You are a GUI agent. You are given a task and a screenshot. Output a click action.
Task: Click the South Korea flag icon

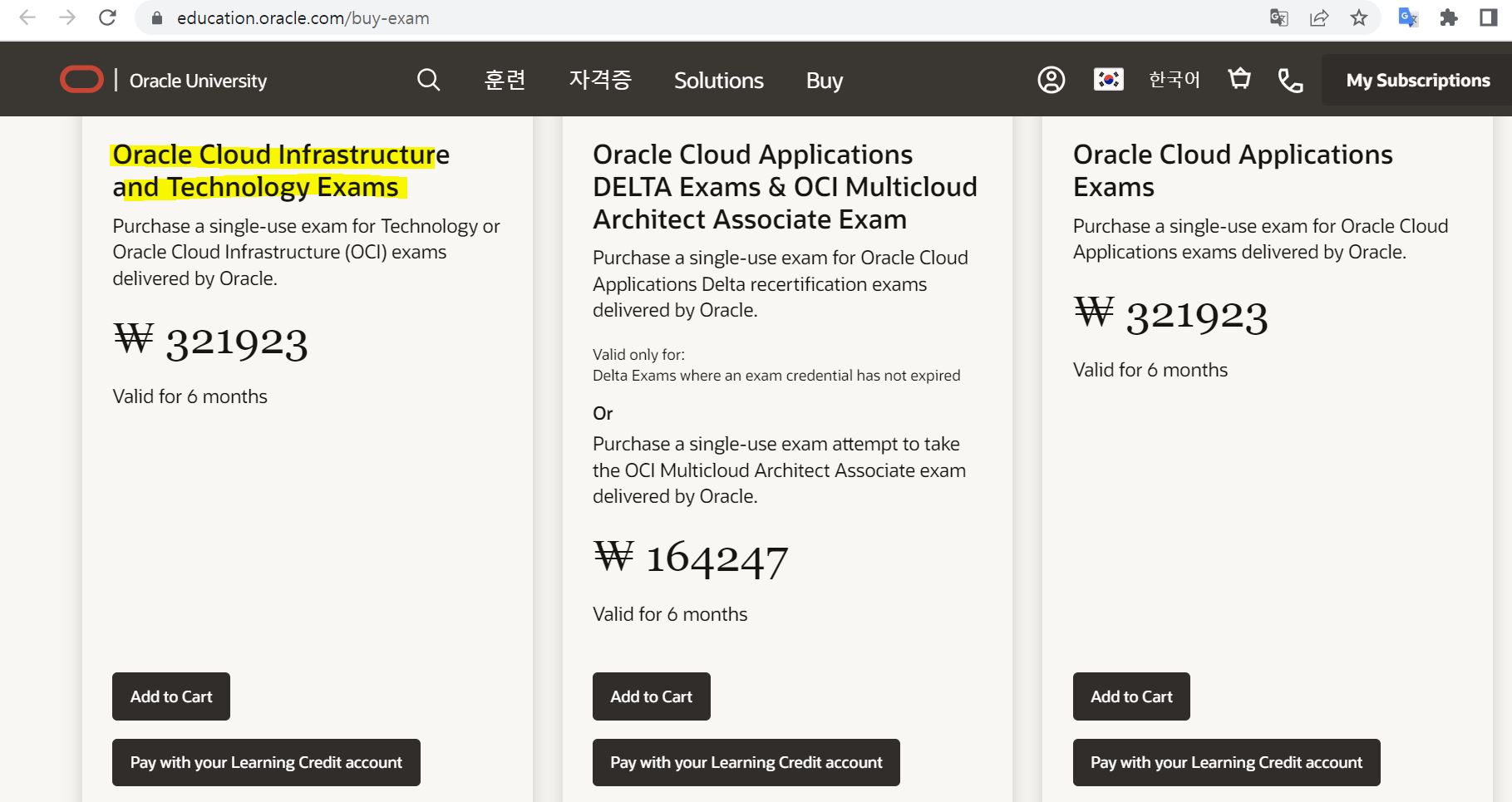pyautogui.click(x=1109, y=80)
